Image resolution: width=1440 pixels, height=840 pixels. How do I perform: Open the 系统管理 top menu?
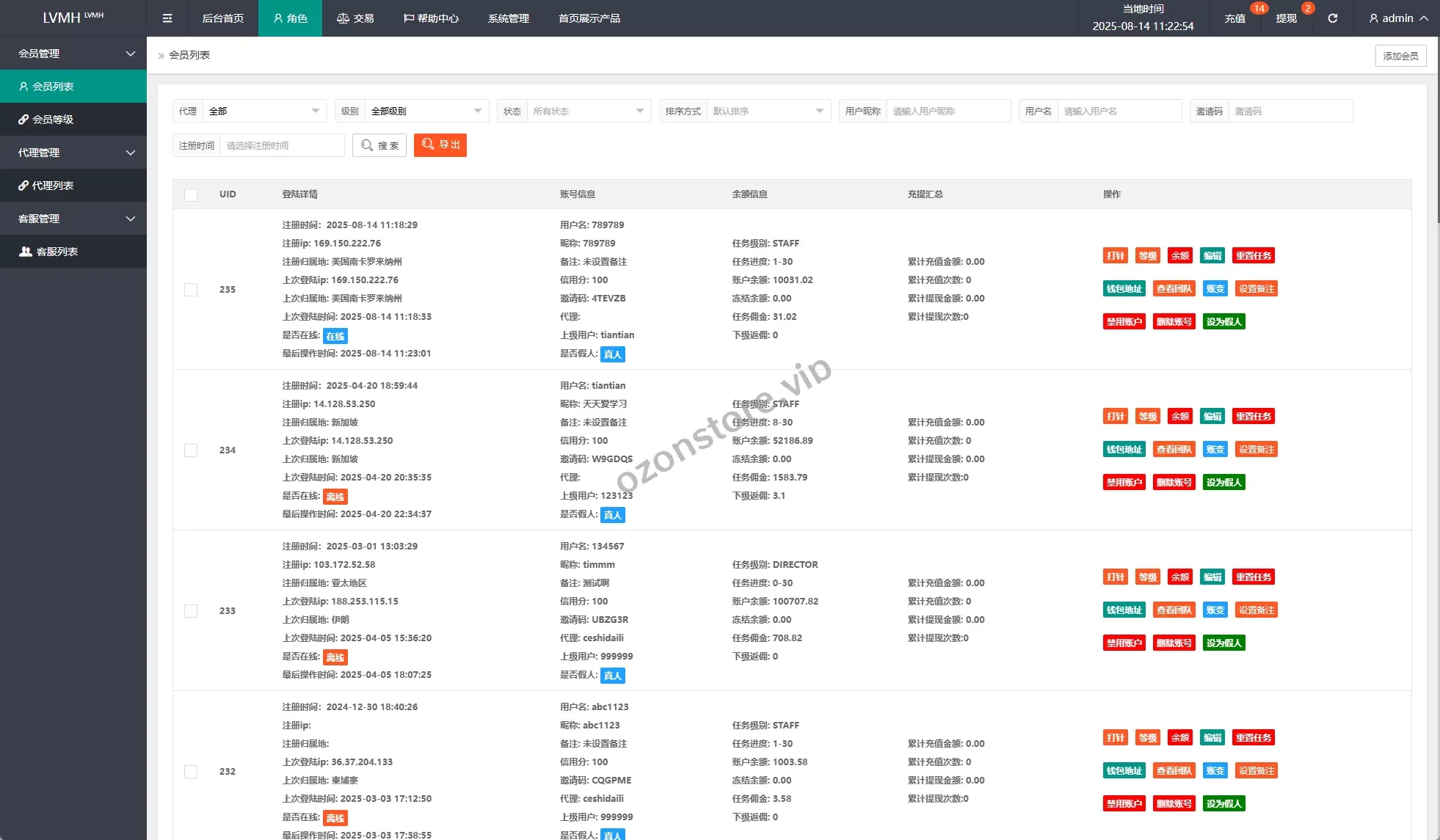tap(508, 18)
